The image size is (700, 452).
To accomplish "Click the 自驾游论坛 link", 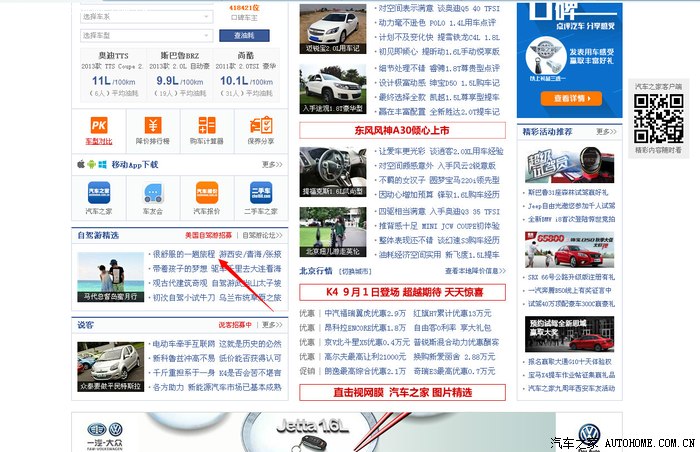I will [264, 236].
